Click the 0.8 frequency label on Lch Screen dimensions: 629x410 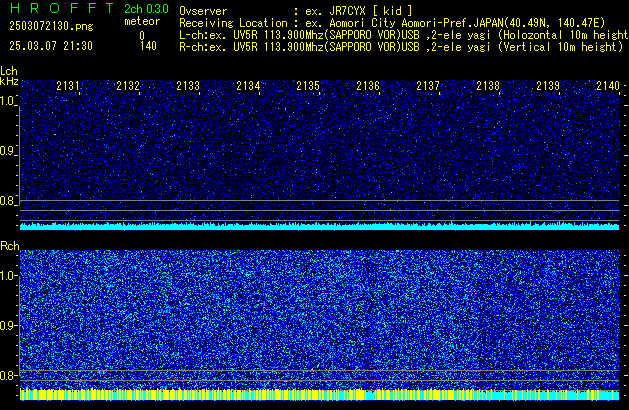8,201
